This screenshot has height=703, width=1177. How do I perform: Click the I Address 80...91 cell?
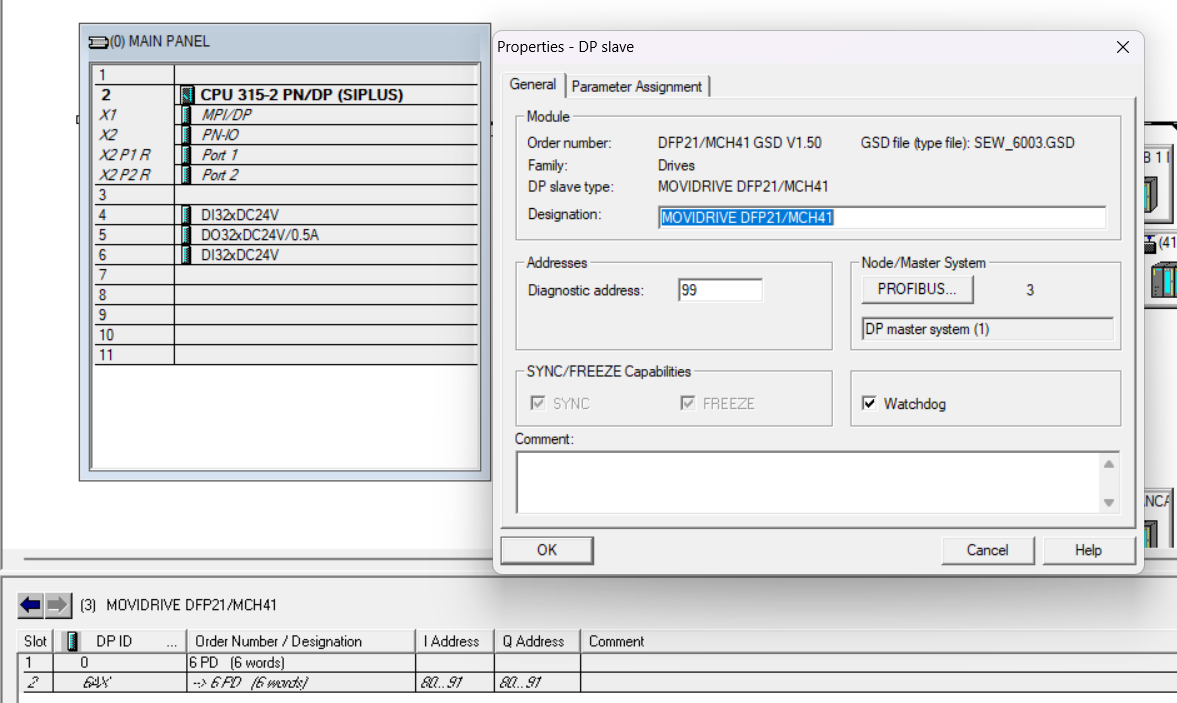[455, 682]
